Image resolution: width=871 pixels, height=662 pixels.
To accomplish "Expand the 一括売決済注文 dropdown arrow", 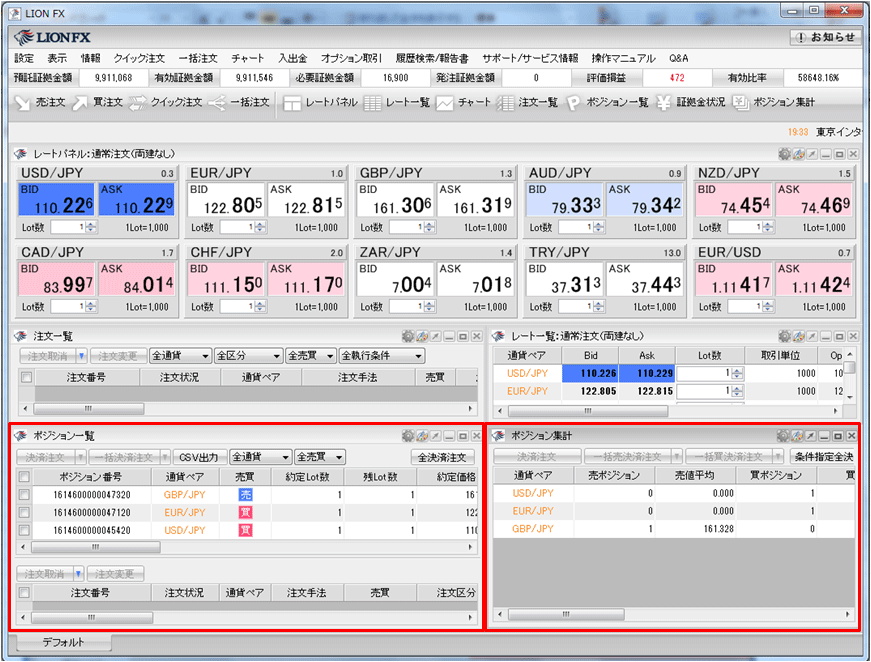I will (x=677, y=457).
